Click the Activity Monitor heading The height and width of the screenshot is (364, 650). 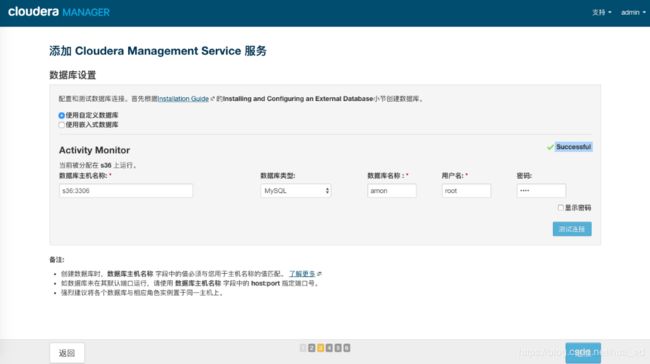pos(94,150)
